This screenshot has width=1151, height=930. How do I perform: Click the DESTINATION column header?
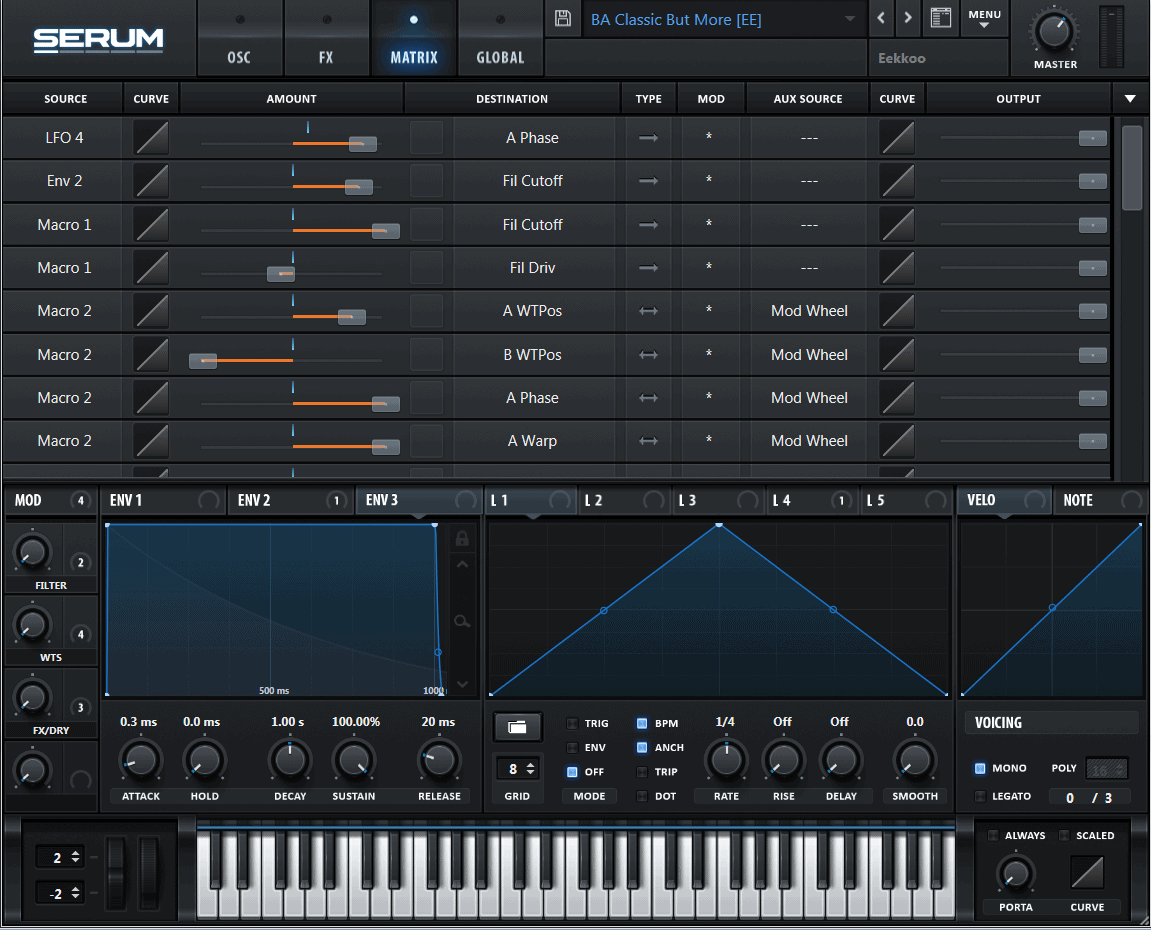click(512, 99)
